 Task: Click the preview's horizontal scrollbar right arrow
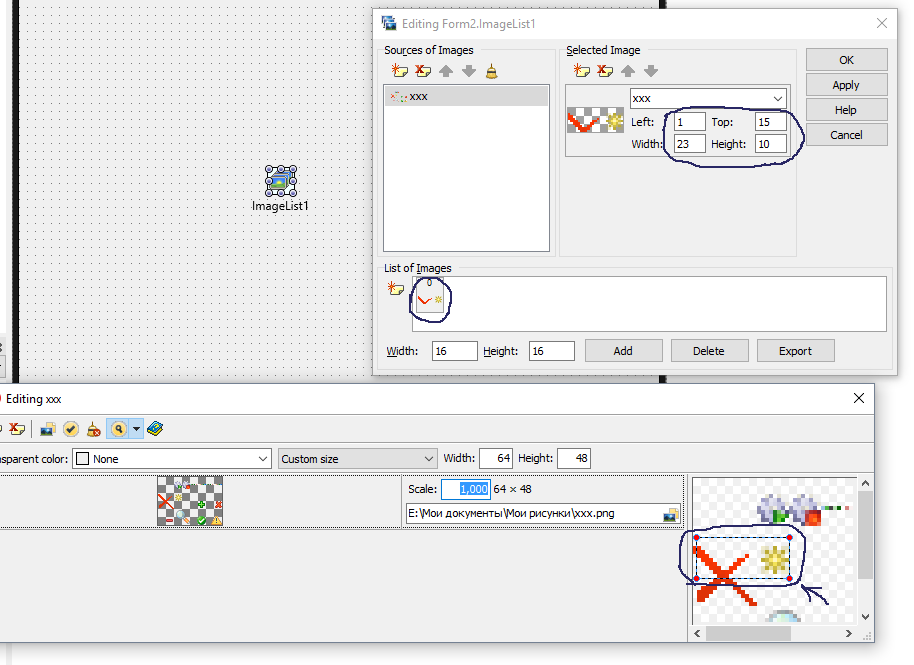849,634
